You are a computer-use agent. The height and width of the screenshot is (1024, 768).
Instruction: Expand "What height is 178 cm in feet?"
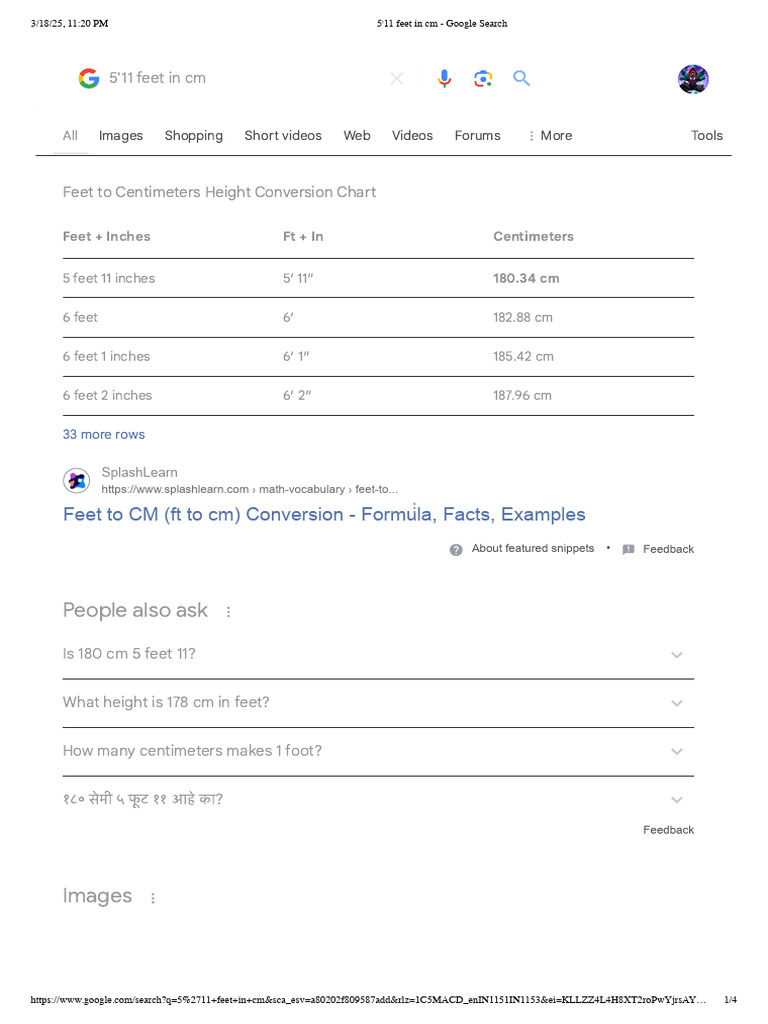pyautogui.click(x=677, y=703)
